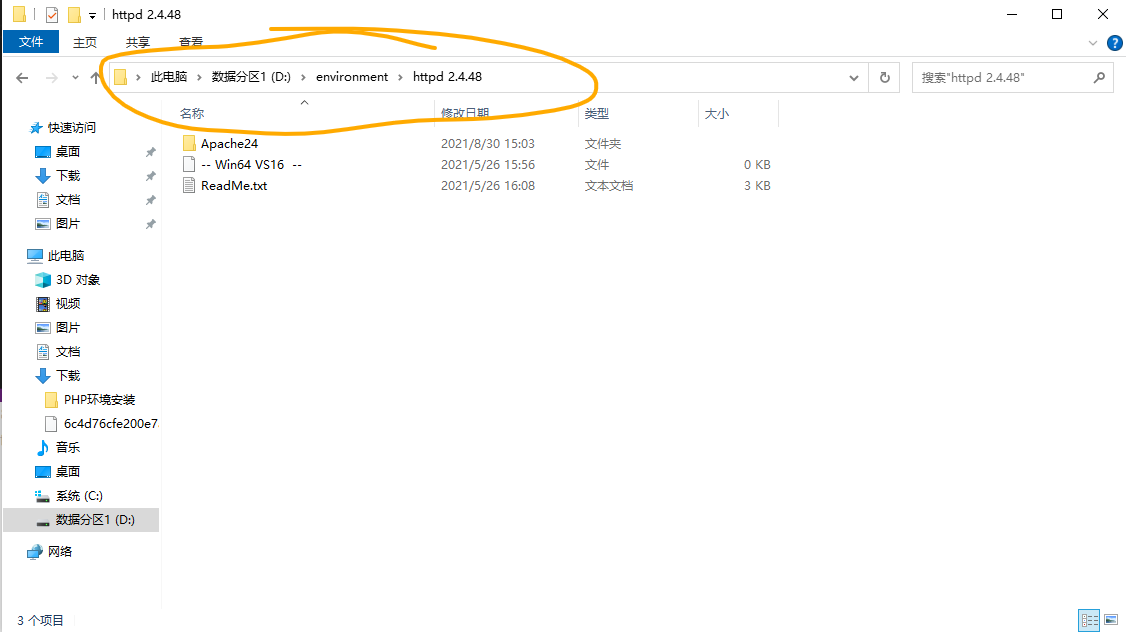1126x632 pixels.
Task: Jump to 数据分区1 (D:) in address bar
Action: [251, 77]
